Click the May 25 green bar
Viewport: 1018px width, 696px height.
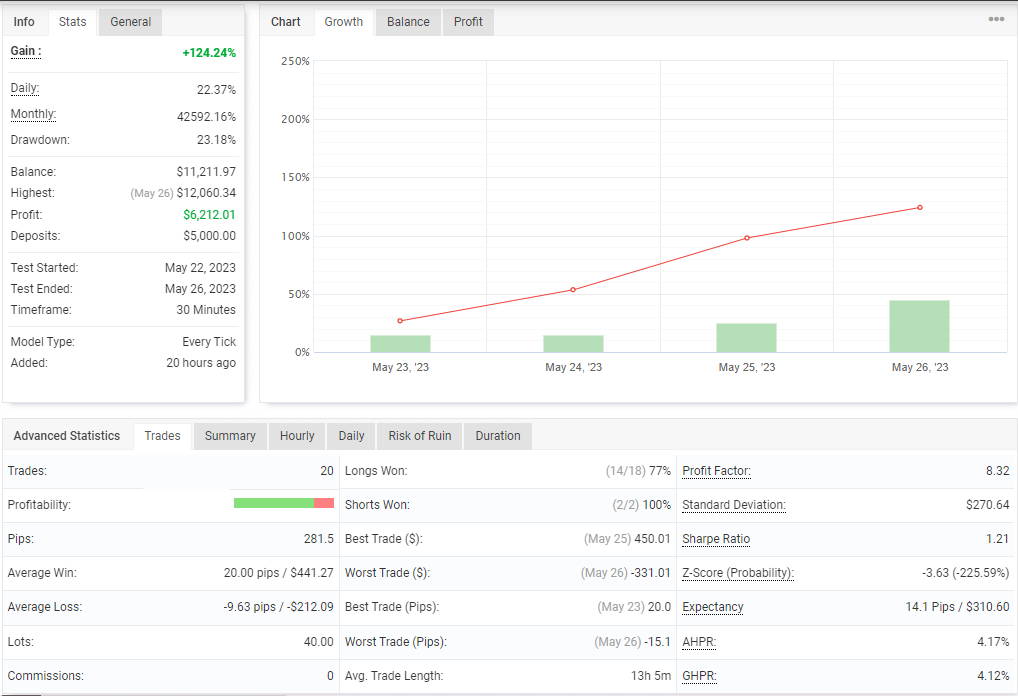[x=747, y=338]
